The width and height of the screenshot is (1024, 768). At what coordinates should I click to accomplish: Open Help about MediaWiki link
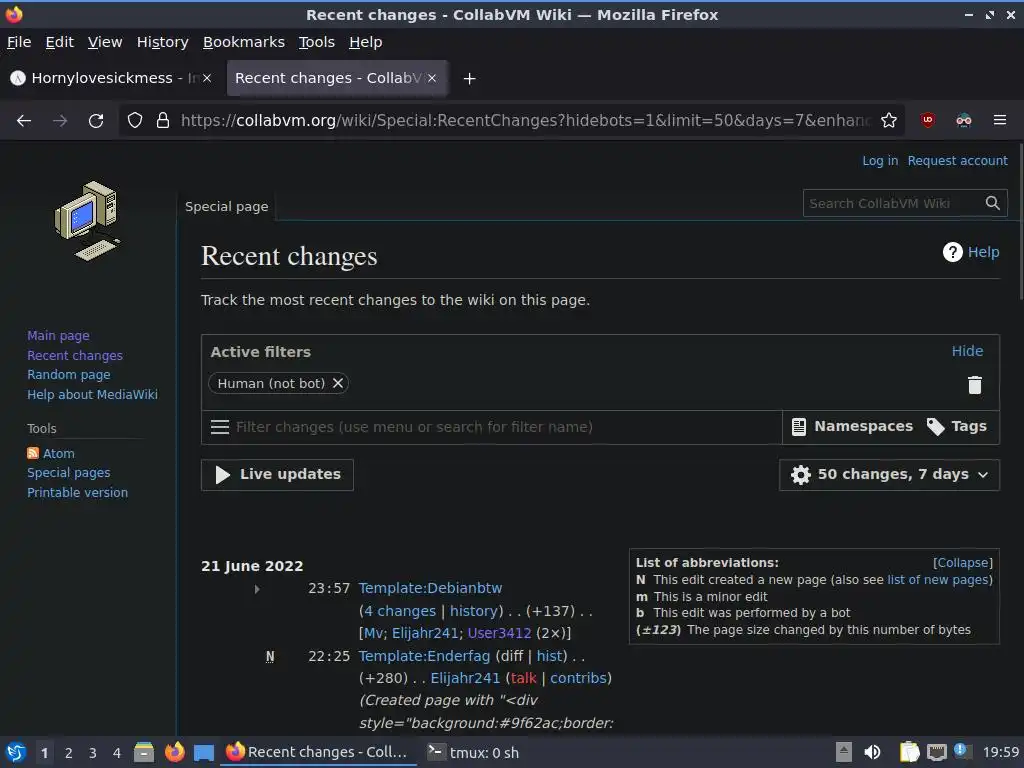point(92,394)
